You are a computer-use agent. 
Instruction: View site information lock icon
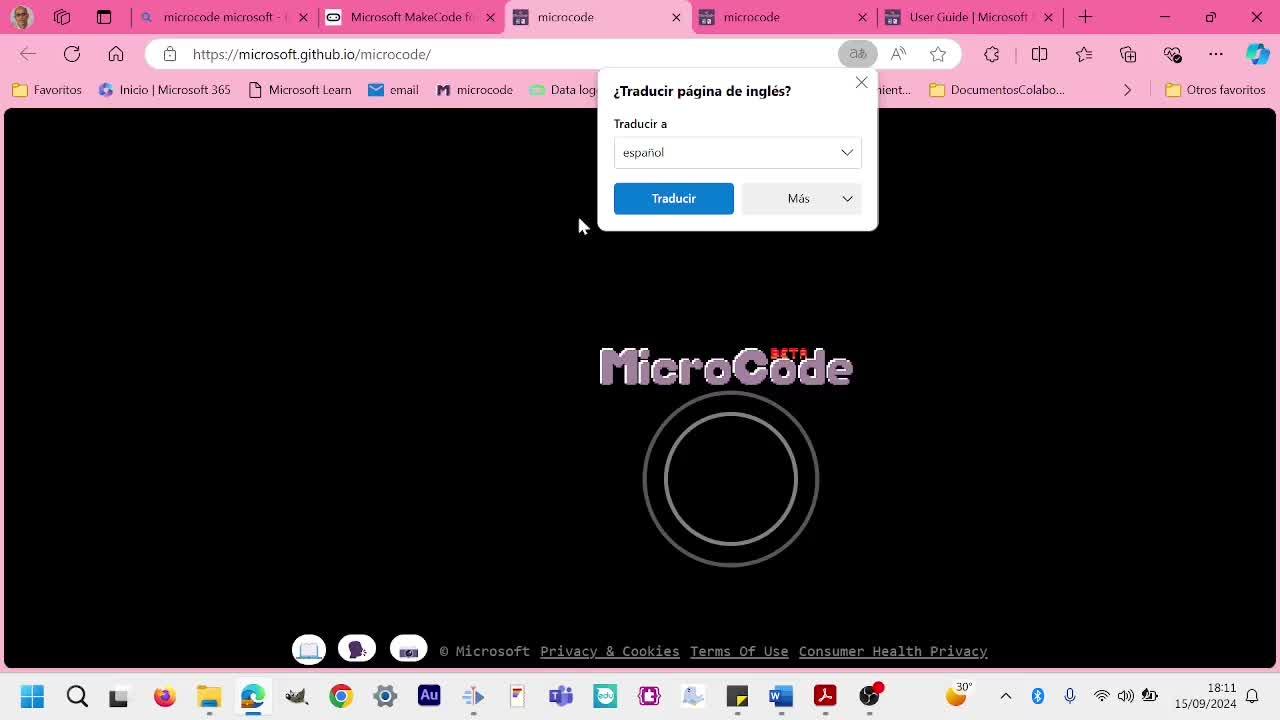[170, 54]
